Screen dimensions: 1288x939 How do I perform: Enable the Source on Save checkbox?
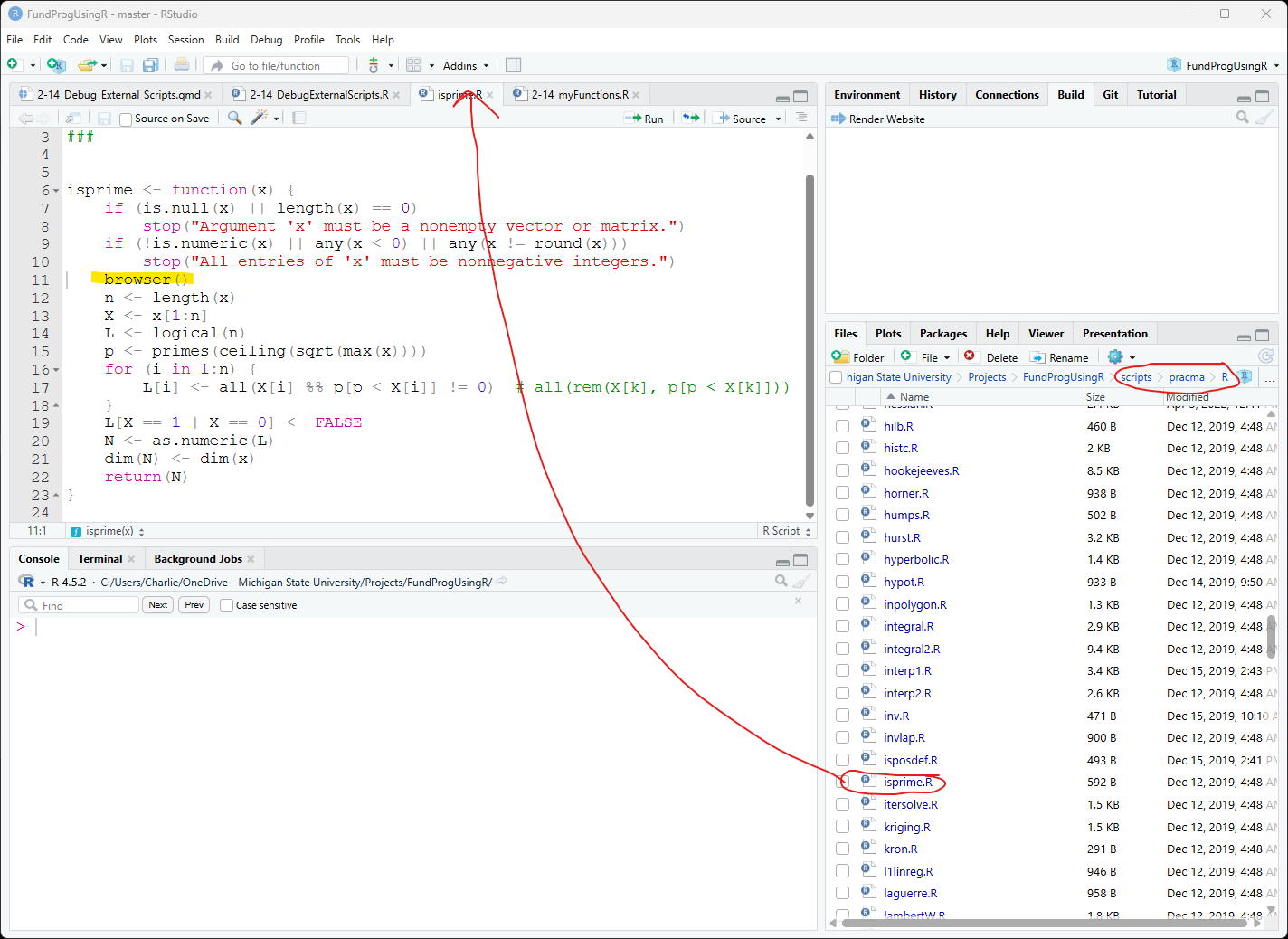126,119
